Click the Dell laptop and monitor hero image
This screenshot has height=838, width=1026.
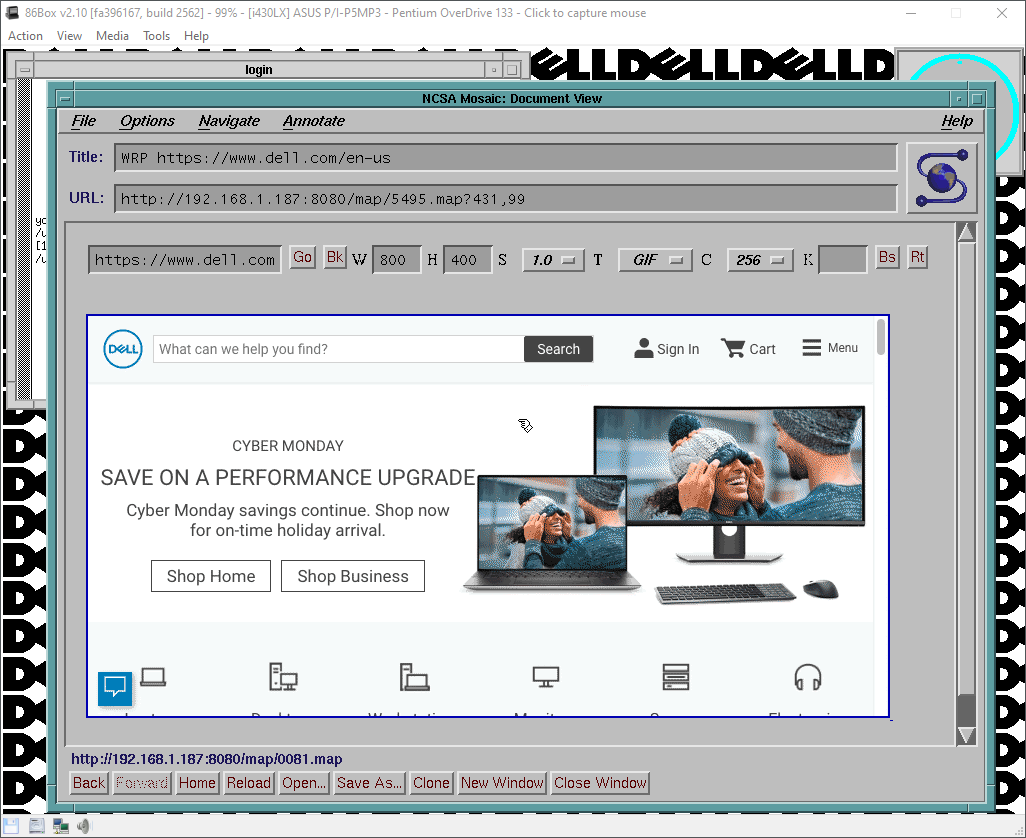(x=664, y=504)
